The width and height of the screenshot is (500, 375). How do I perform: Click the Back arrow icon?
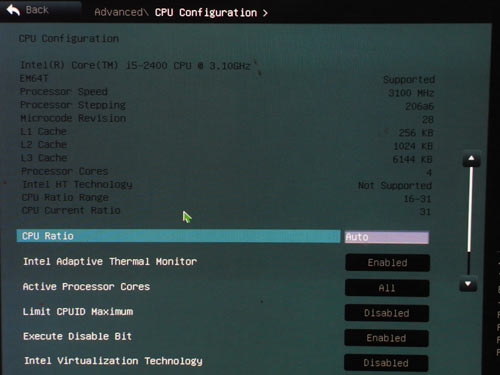click(13, 10)
